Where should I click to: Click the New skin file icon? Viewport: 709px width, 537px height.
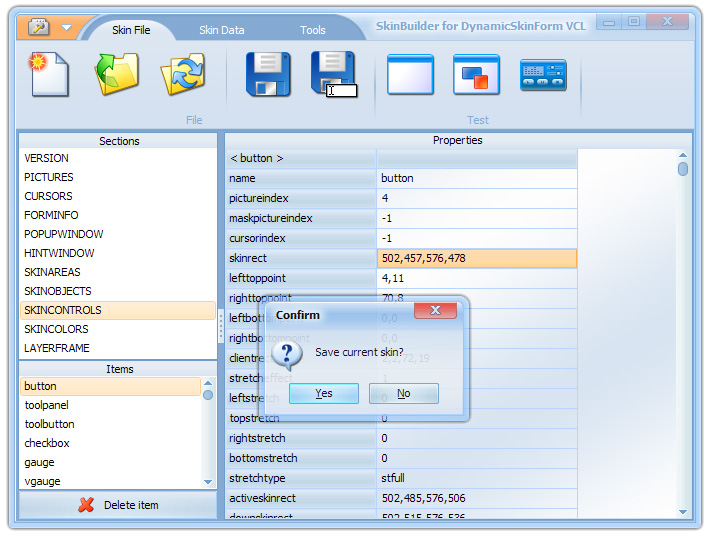[50, 75]
